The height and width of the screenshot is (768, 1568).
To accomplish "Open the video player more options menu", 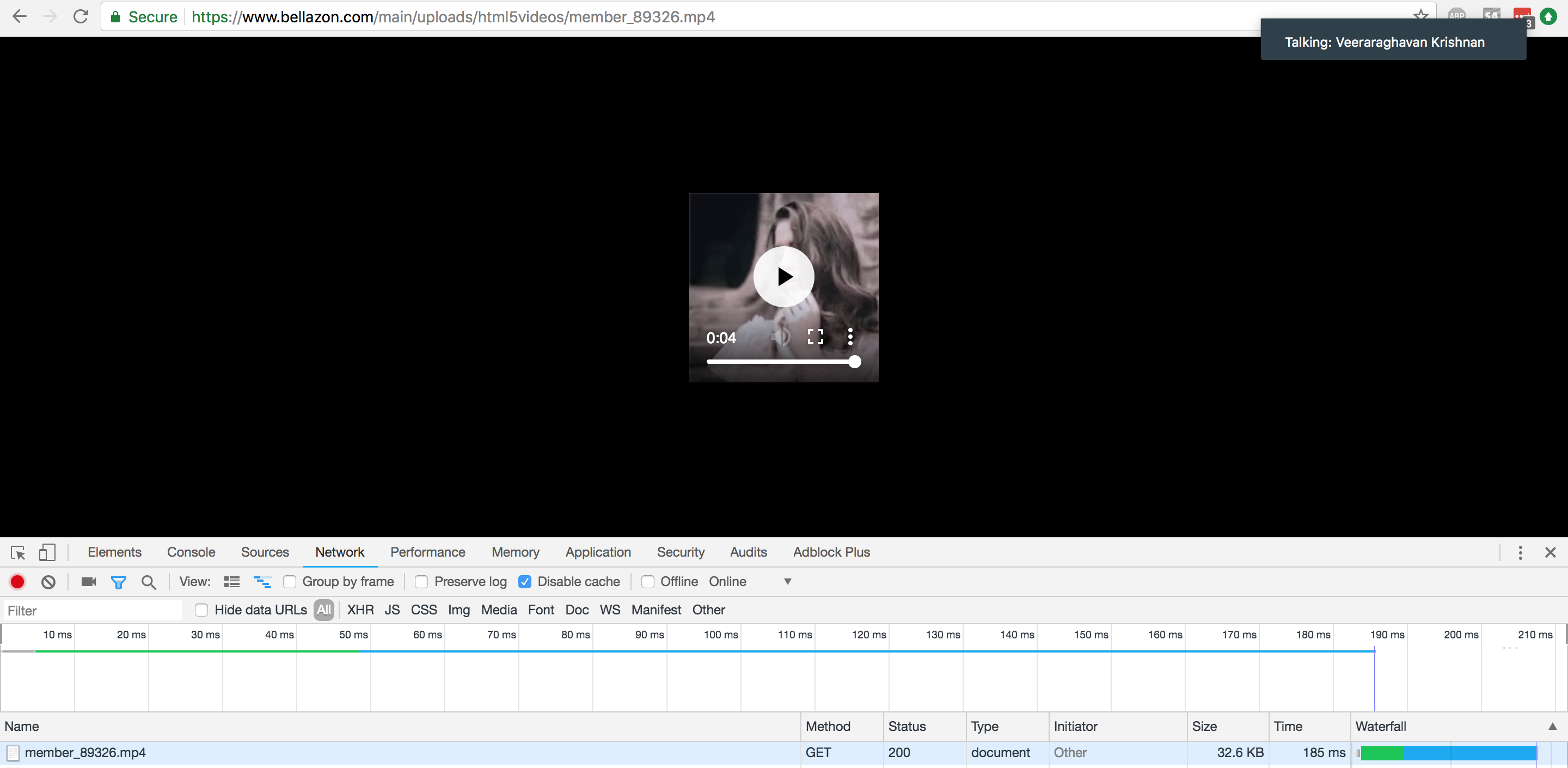I will coord(850,337).
